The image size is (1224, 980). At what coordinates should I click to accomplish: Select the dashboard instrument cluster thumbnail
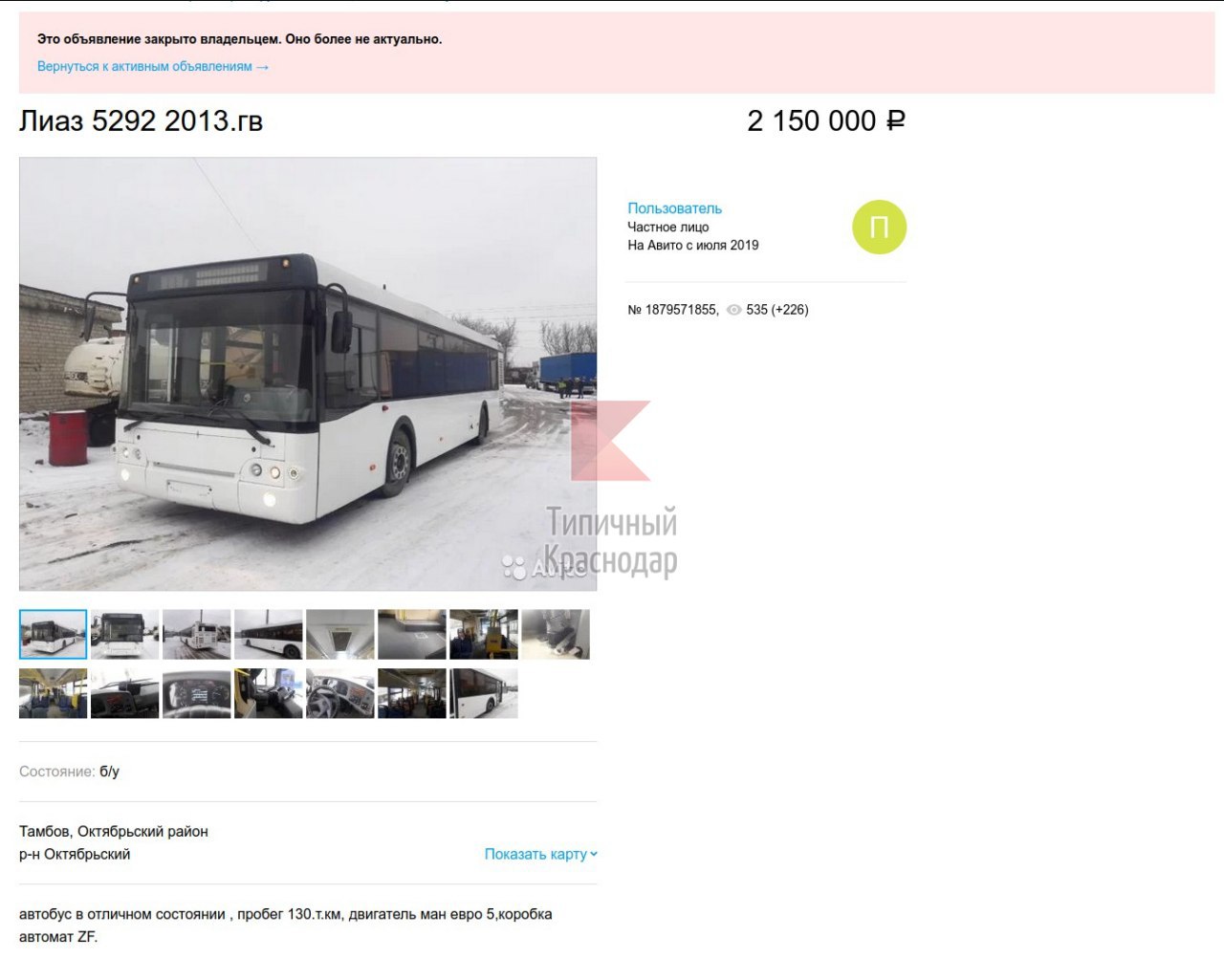click(x=197, y=693)
